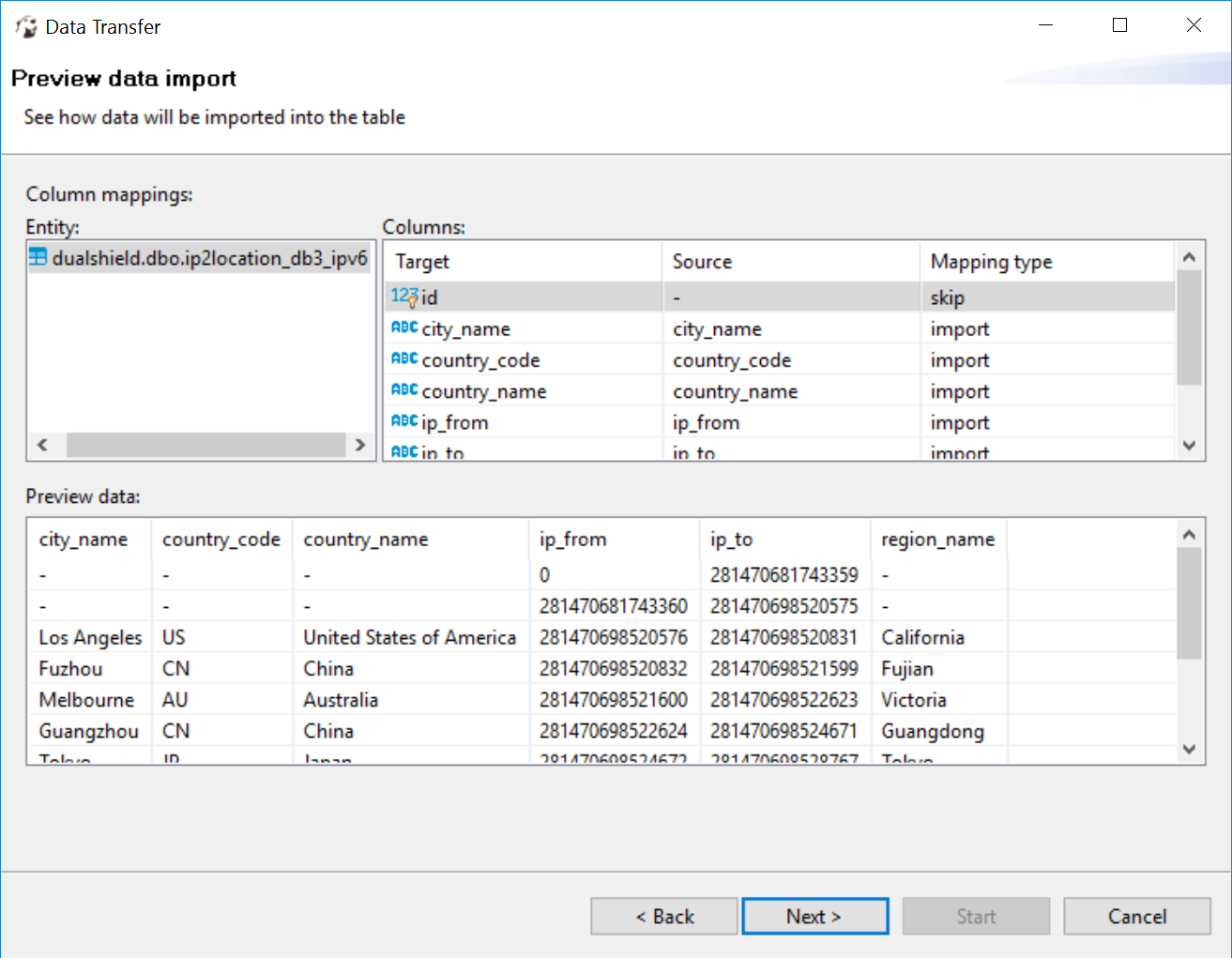Click the Mapping type column header
Image resolution: width=1232 pixels, height=958 pixels.
point(991,262)
